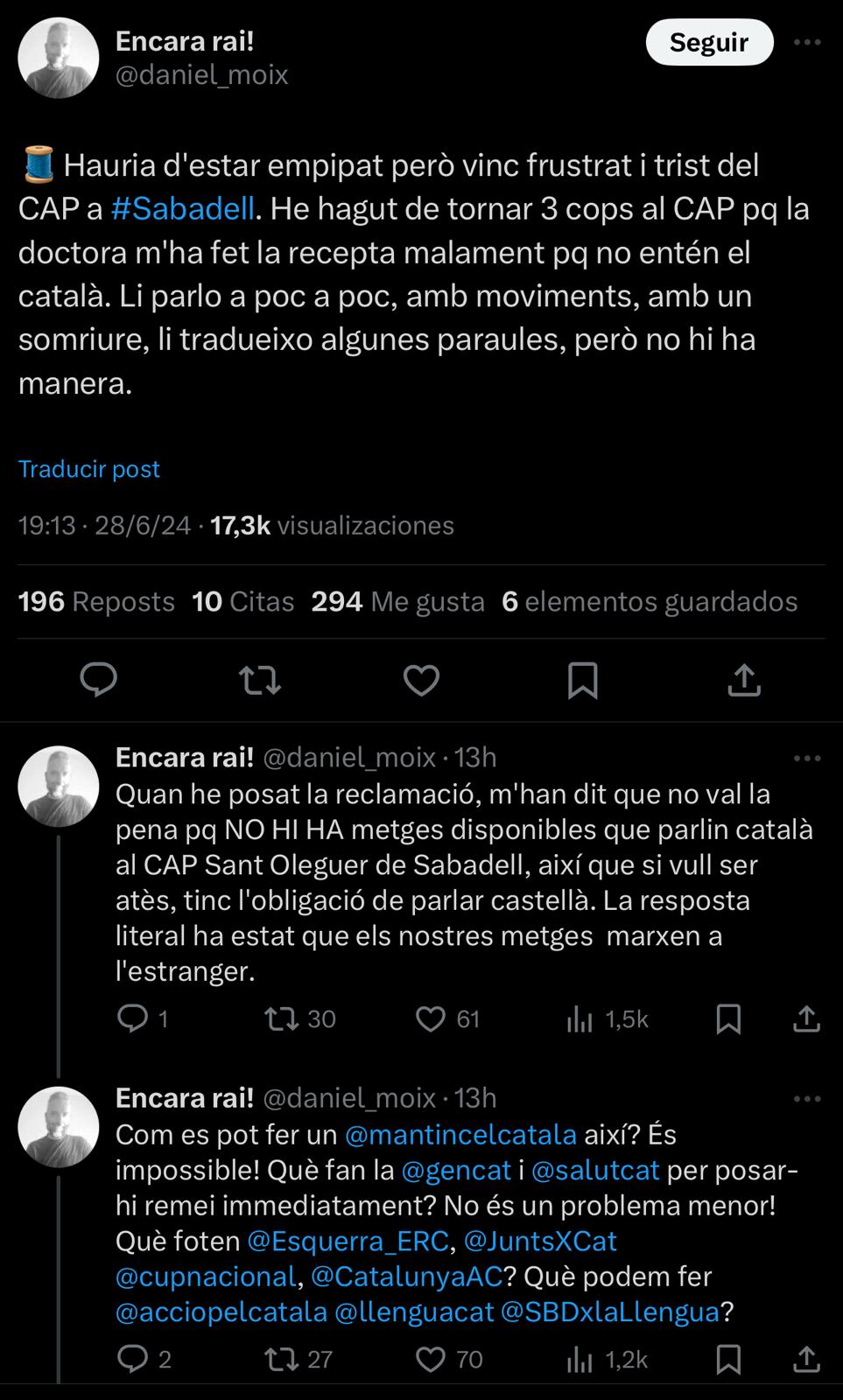Share the reply with 1,2k views

(x=806, y=1359)
